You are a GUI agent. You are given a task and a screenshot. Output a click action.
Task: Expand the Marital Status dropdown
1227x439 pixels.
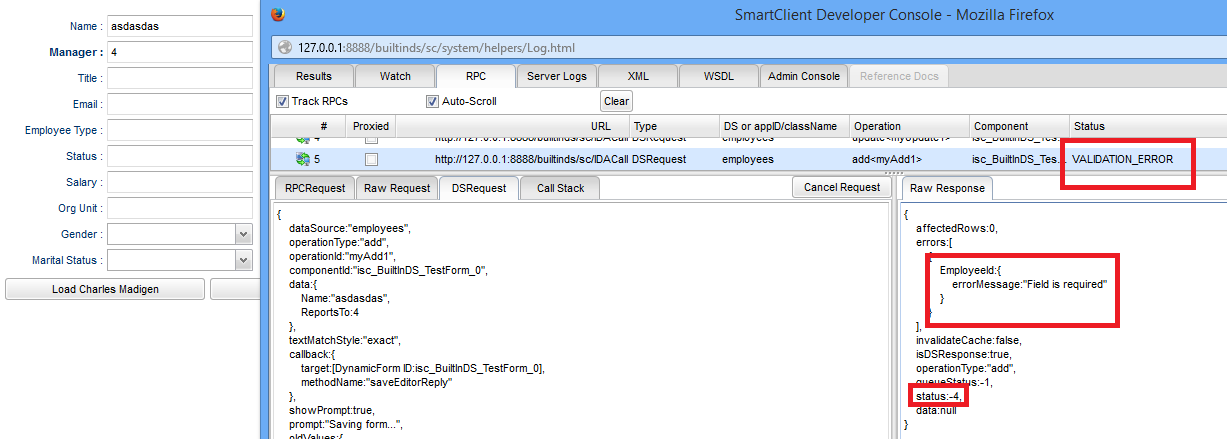[x=243, y=260]
